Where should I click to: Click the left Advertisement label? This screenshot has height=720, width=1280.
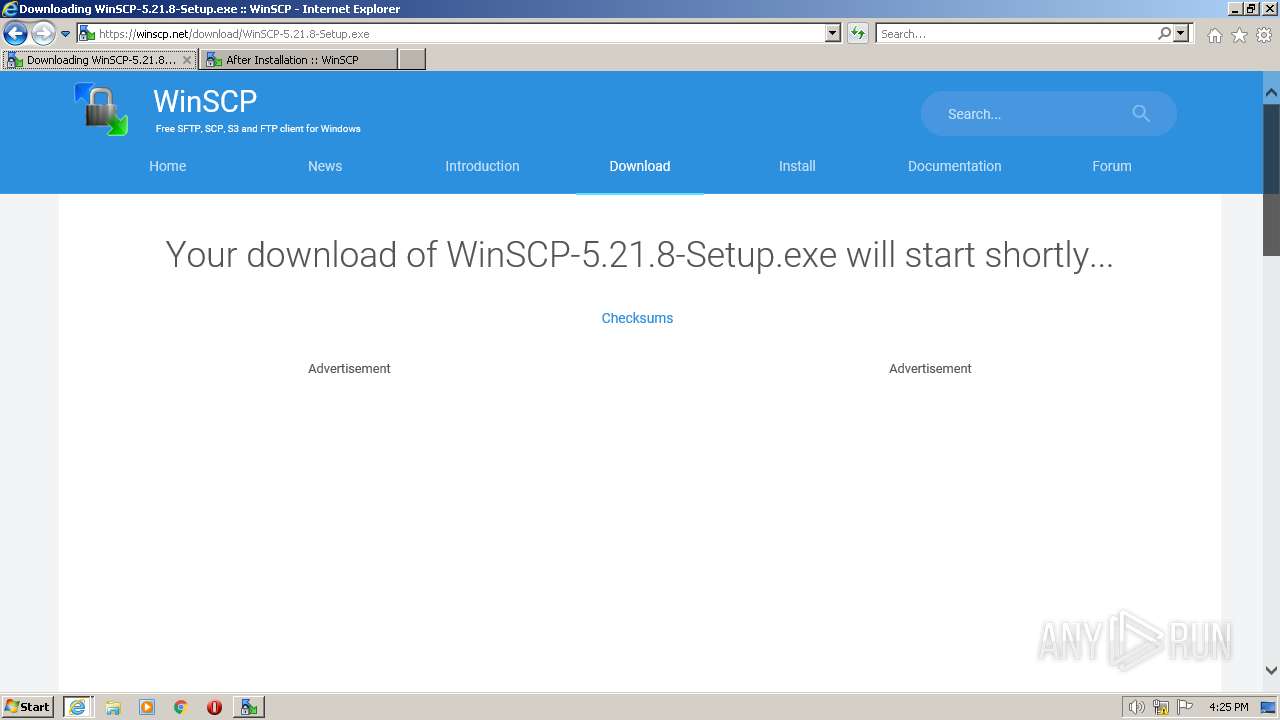[x=349, y=369]
